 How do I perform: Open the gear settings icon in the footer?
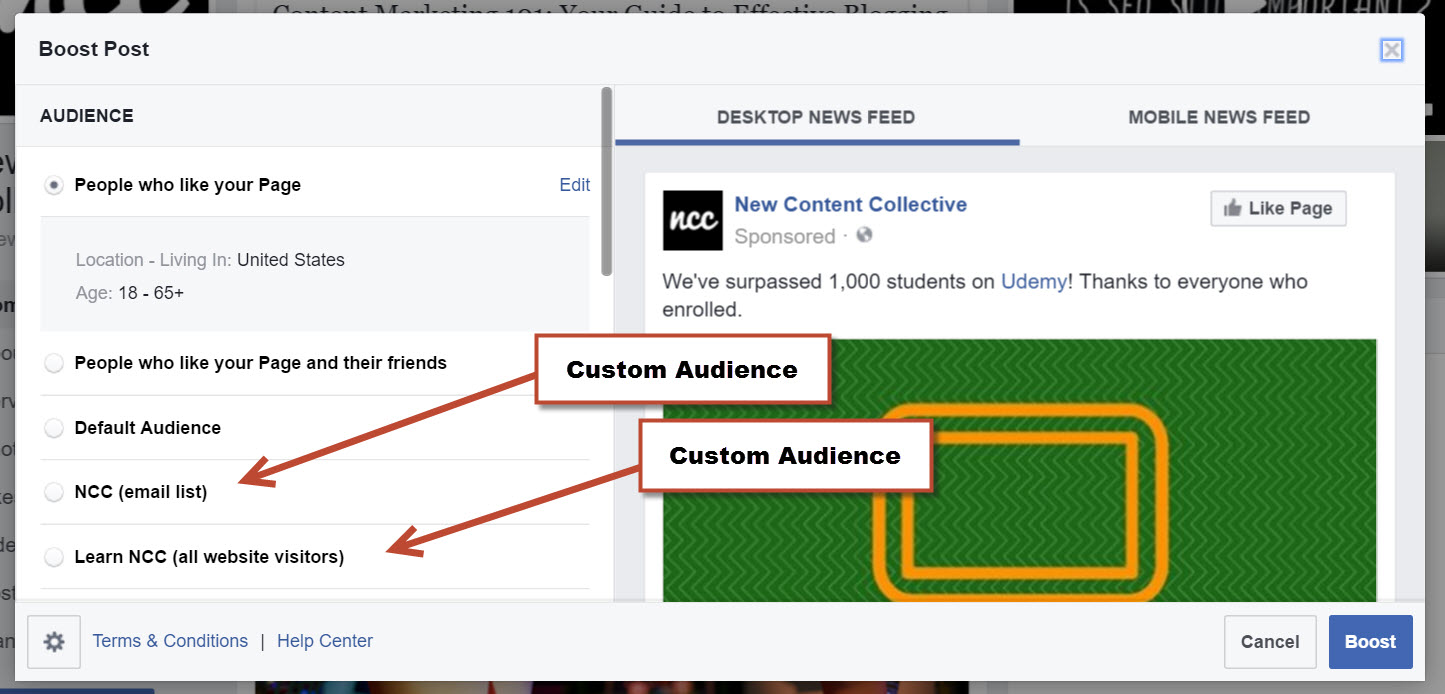click(x=54, y=642)
